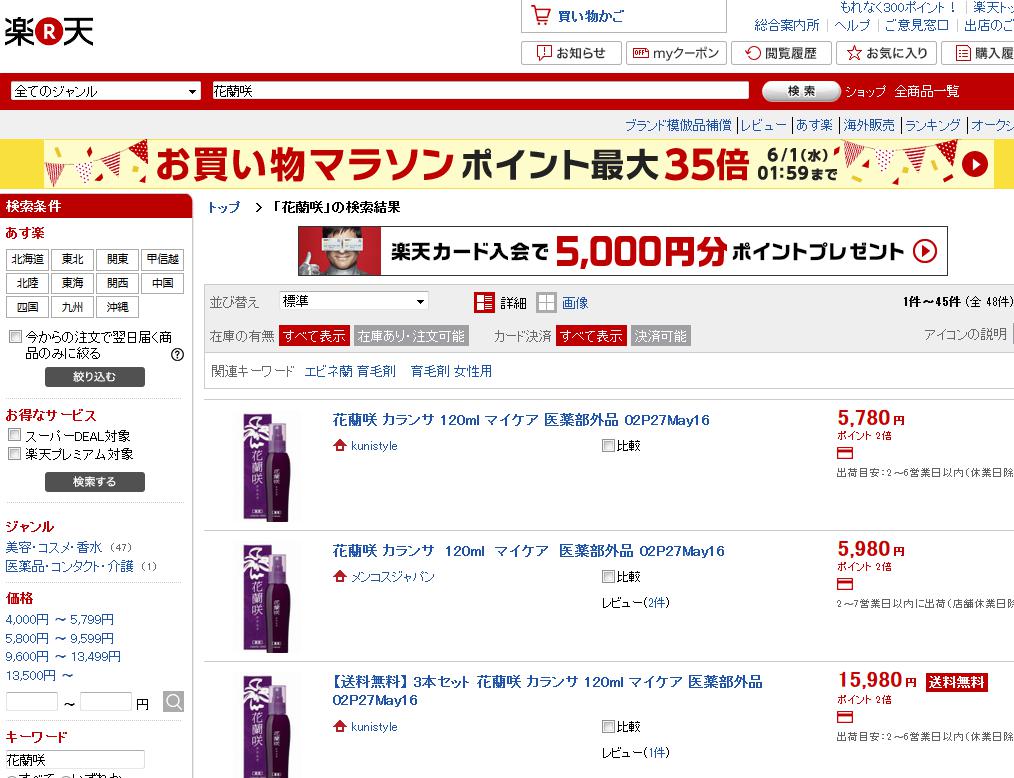Screen dimensions: 1014x778
Task: Click the card payment icon for 15,980円 item
Action: point(845,717)
